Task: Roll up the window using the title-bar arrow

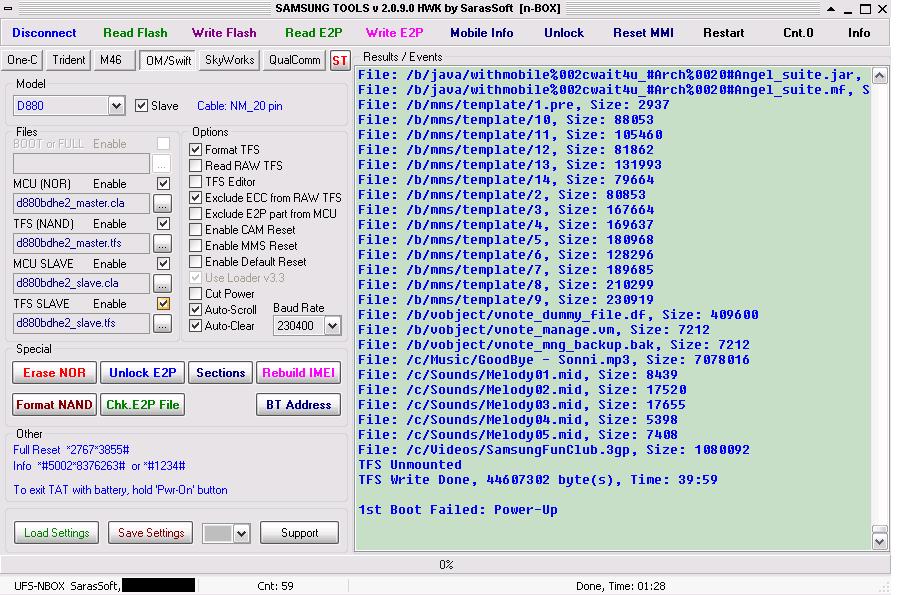Action: pos(831,9)
